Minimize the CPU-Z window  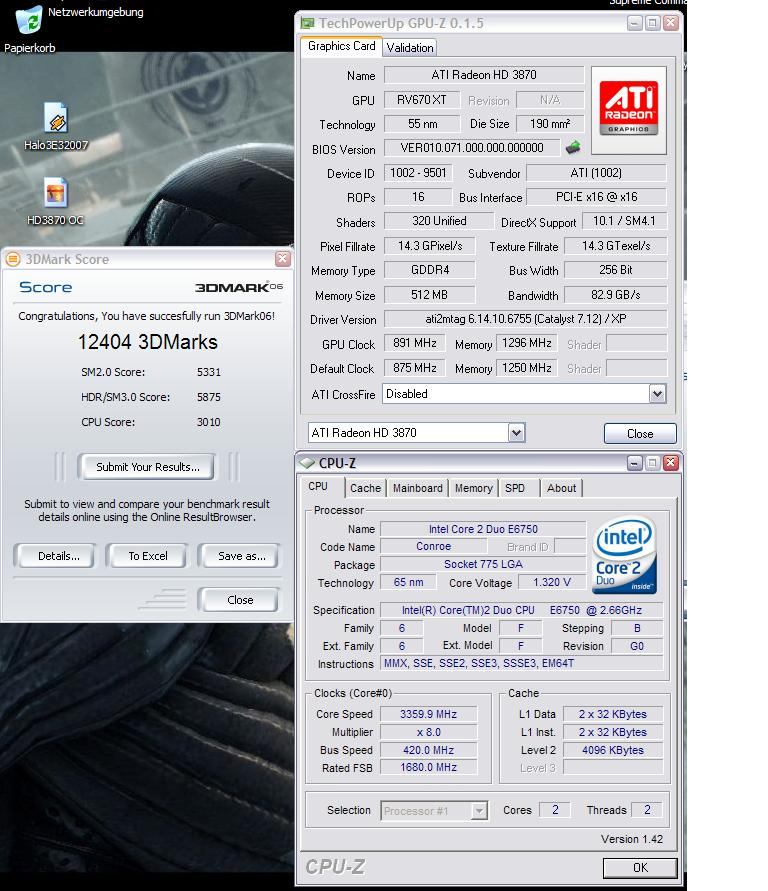635,463
